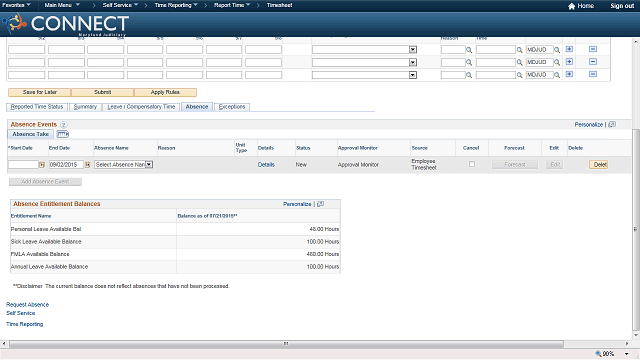This screenshot has height=360, width=640.
Task: Click Personalize link in Absence Events
Action: click(x=589, y=124)
